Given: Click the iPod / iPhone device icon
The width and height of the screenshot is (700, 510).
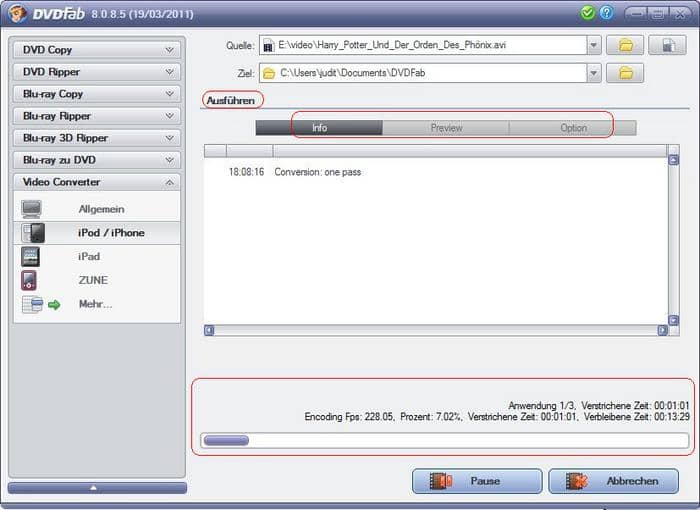Looking at the screenshot, I should (33, 233).
